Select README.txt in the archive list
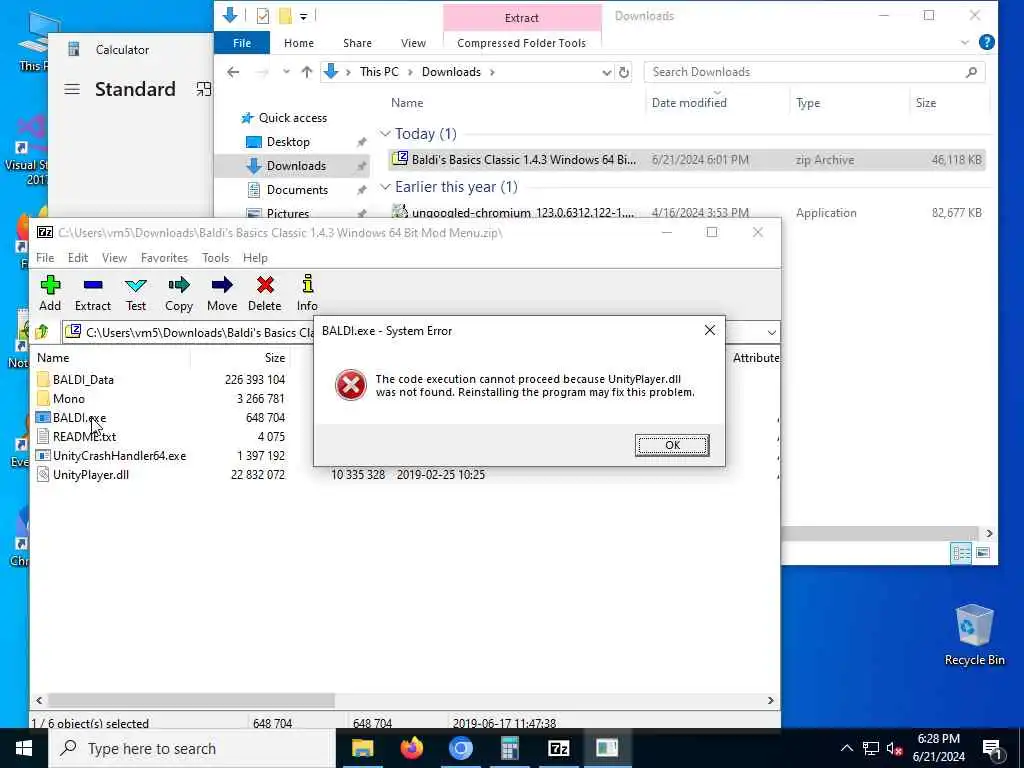This screenshot has height=768, width=1024. [84, 436]
